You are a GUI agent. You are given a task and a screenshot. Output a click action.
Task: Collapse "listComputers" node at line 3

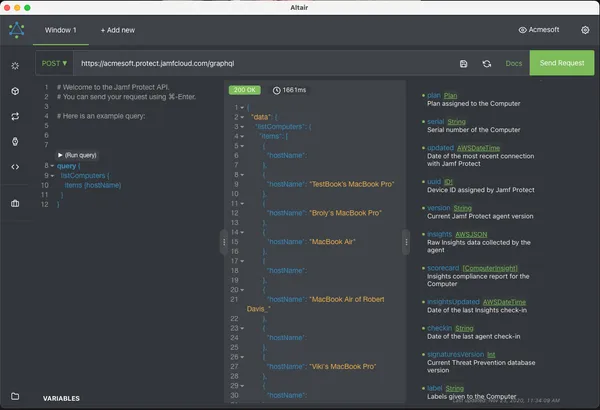(x=242, y=127)
